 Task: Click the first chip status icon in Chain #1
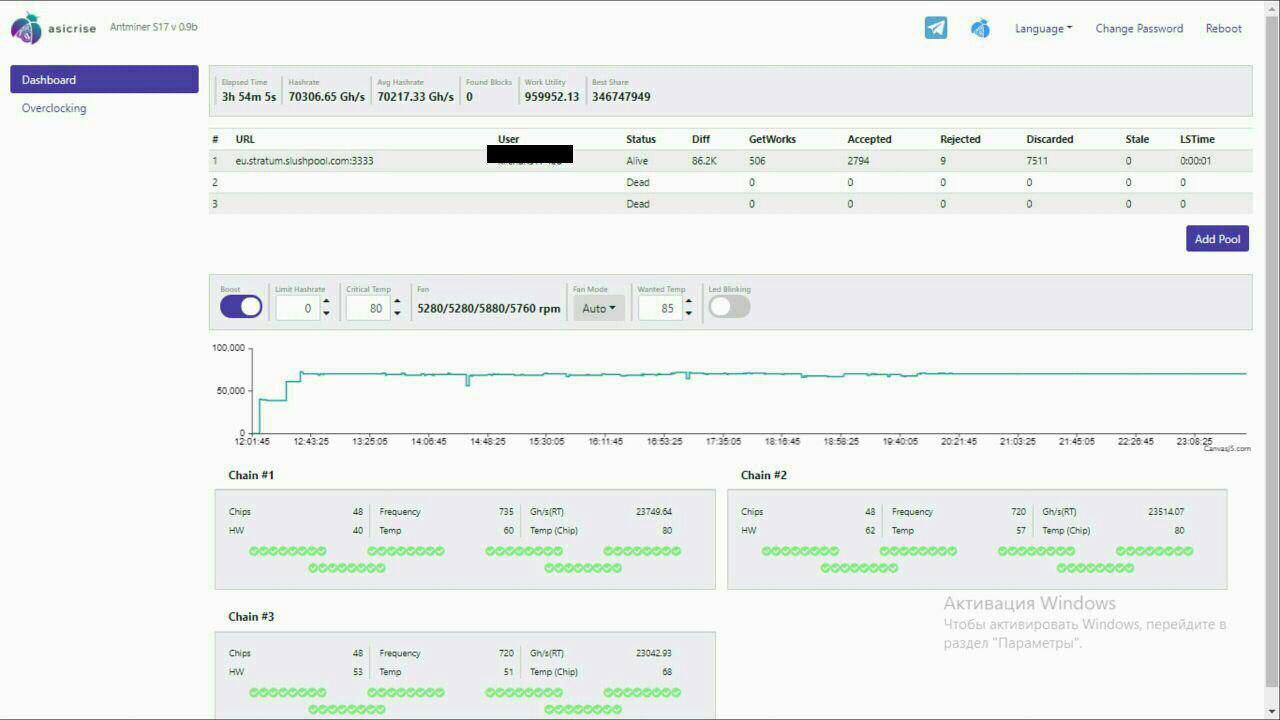coord(254,551)
